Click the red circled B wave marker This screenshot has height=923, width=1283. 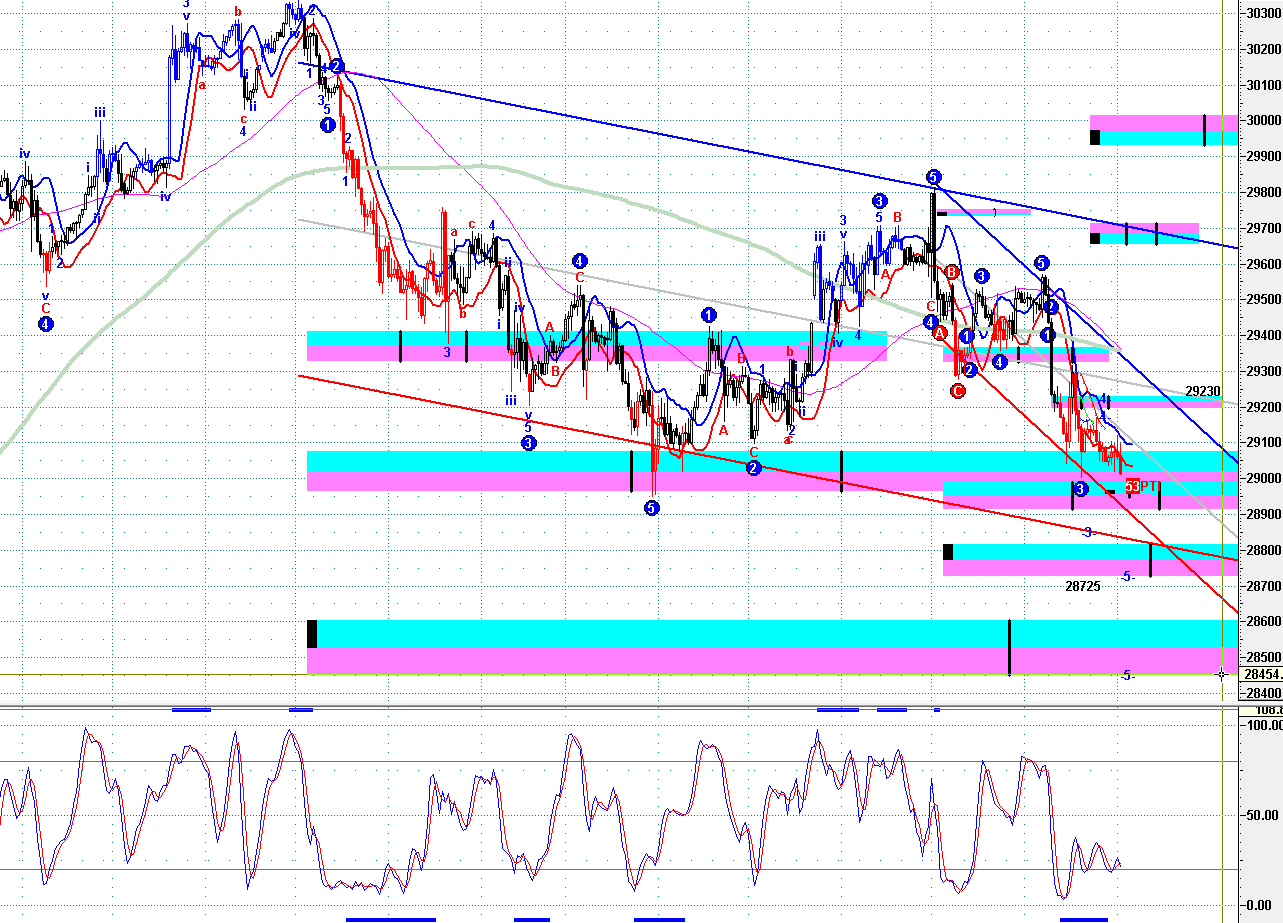(952, 271)
